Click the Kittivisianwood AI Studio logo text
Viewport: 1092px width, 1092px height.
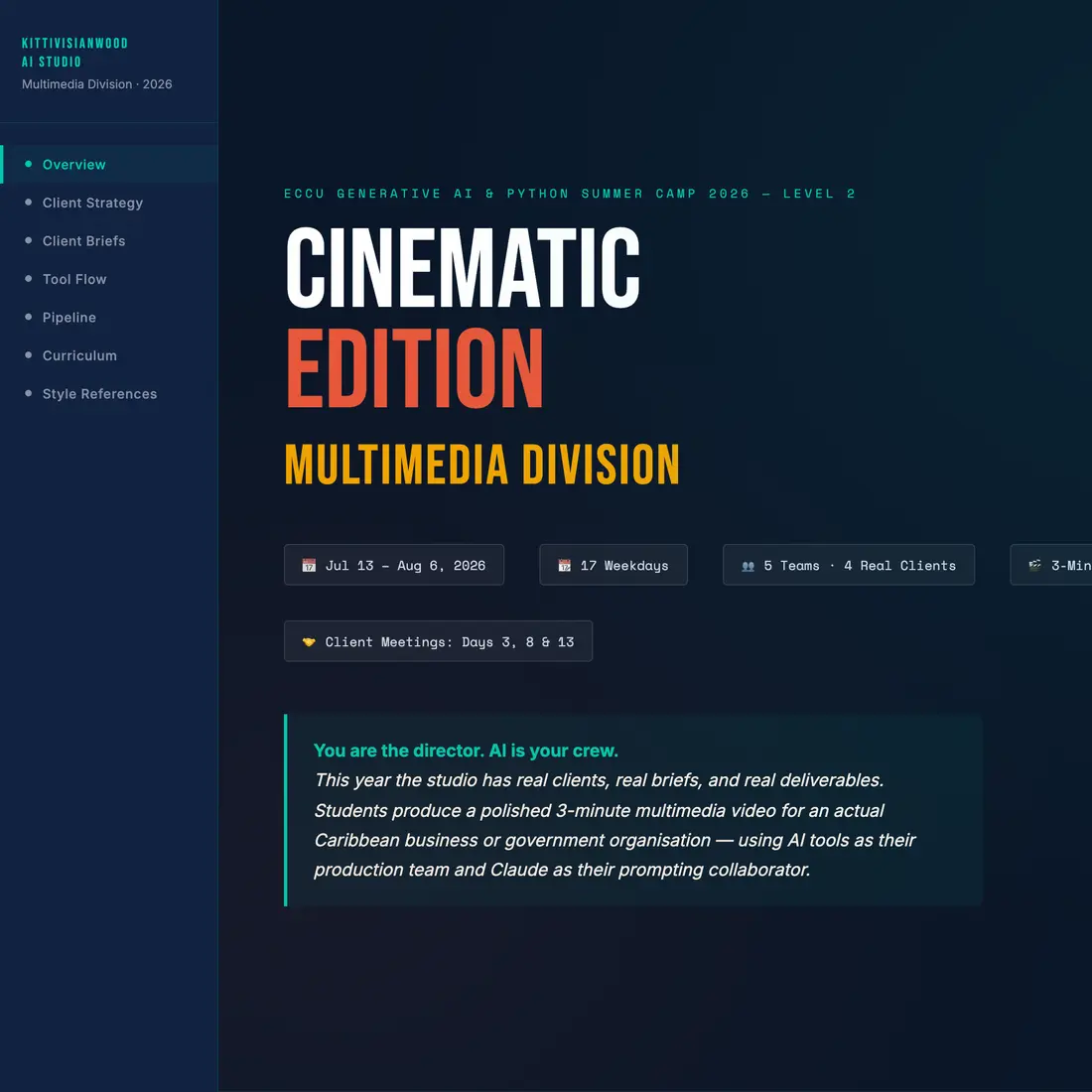pos(75,53)
